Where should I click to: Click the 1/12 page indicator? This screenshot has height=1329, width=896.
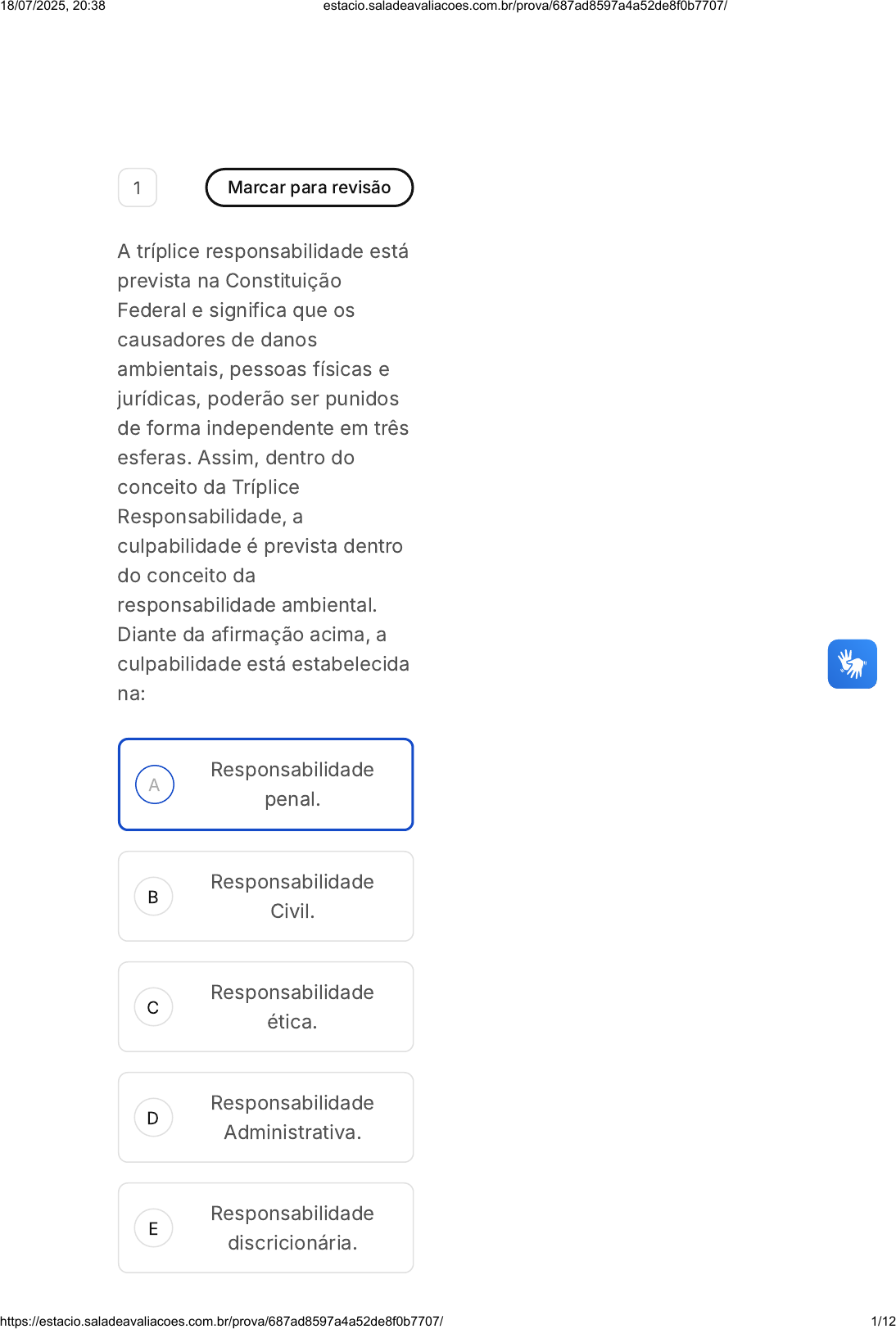(883, 1321)
